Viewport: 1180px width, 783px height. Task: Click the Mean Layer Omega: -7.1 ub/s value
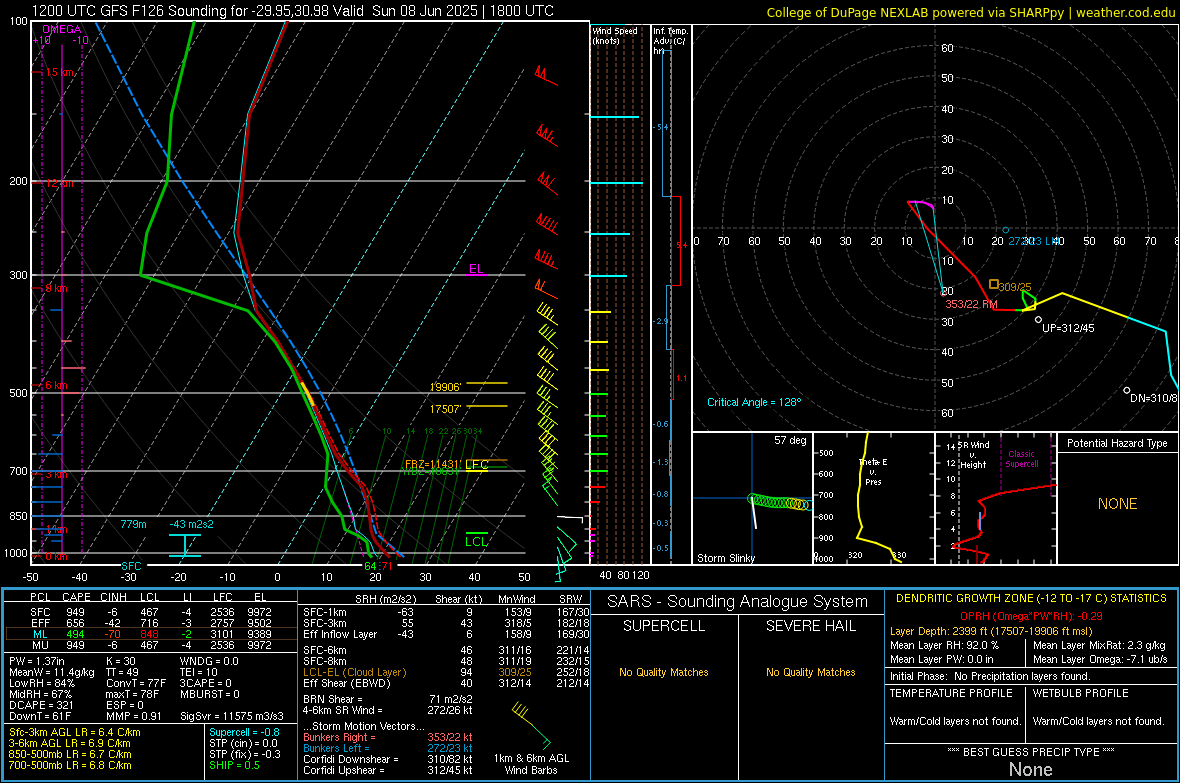pyautogui.click(x=1100, y=660)
